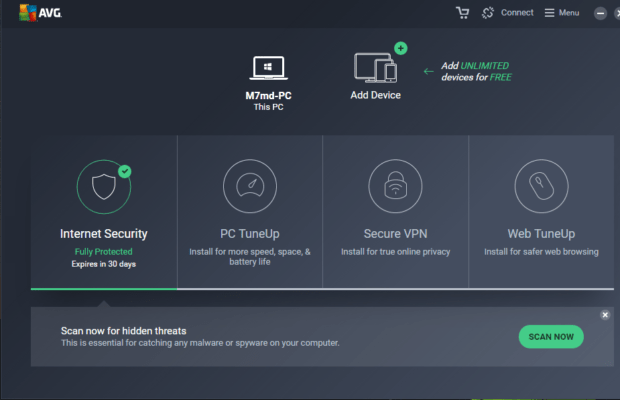This screenshot has height=400, width=620.
Task: Select the M7md-PC laptop icon
Action: 268,68
